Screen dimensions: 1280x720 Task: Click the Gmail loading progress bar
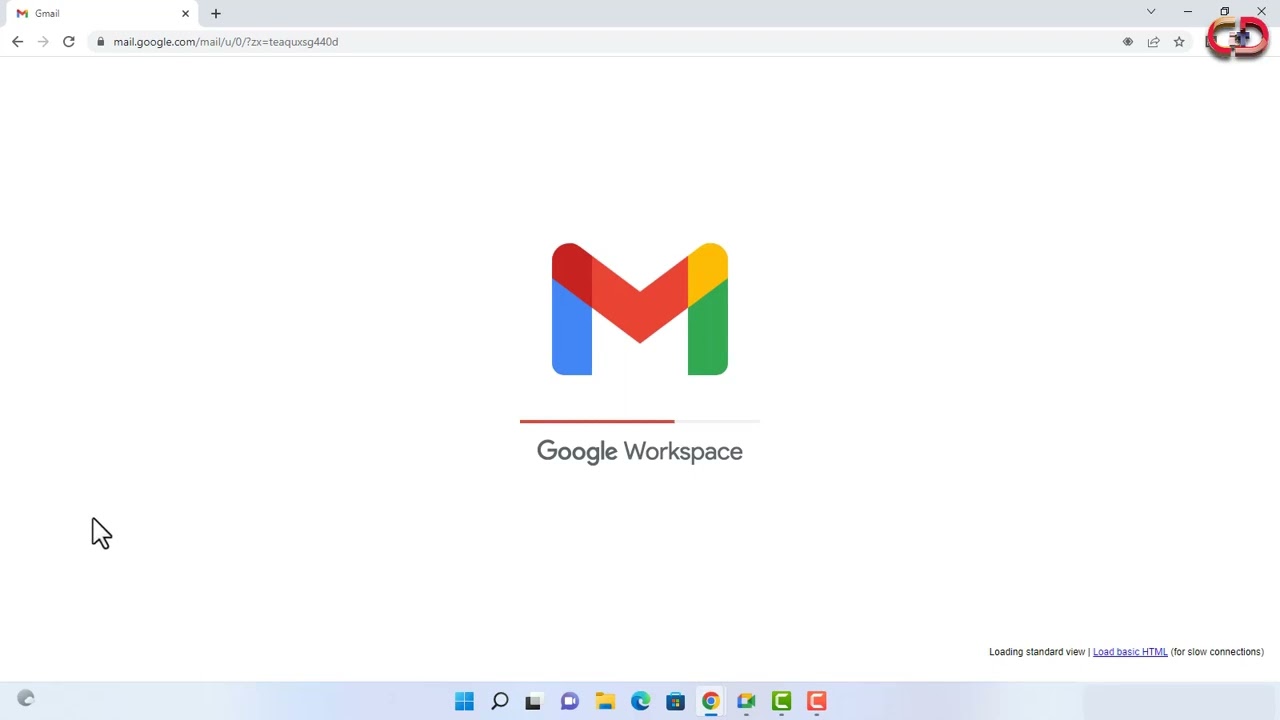pos(640,422)
